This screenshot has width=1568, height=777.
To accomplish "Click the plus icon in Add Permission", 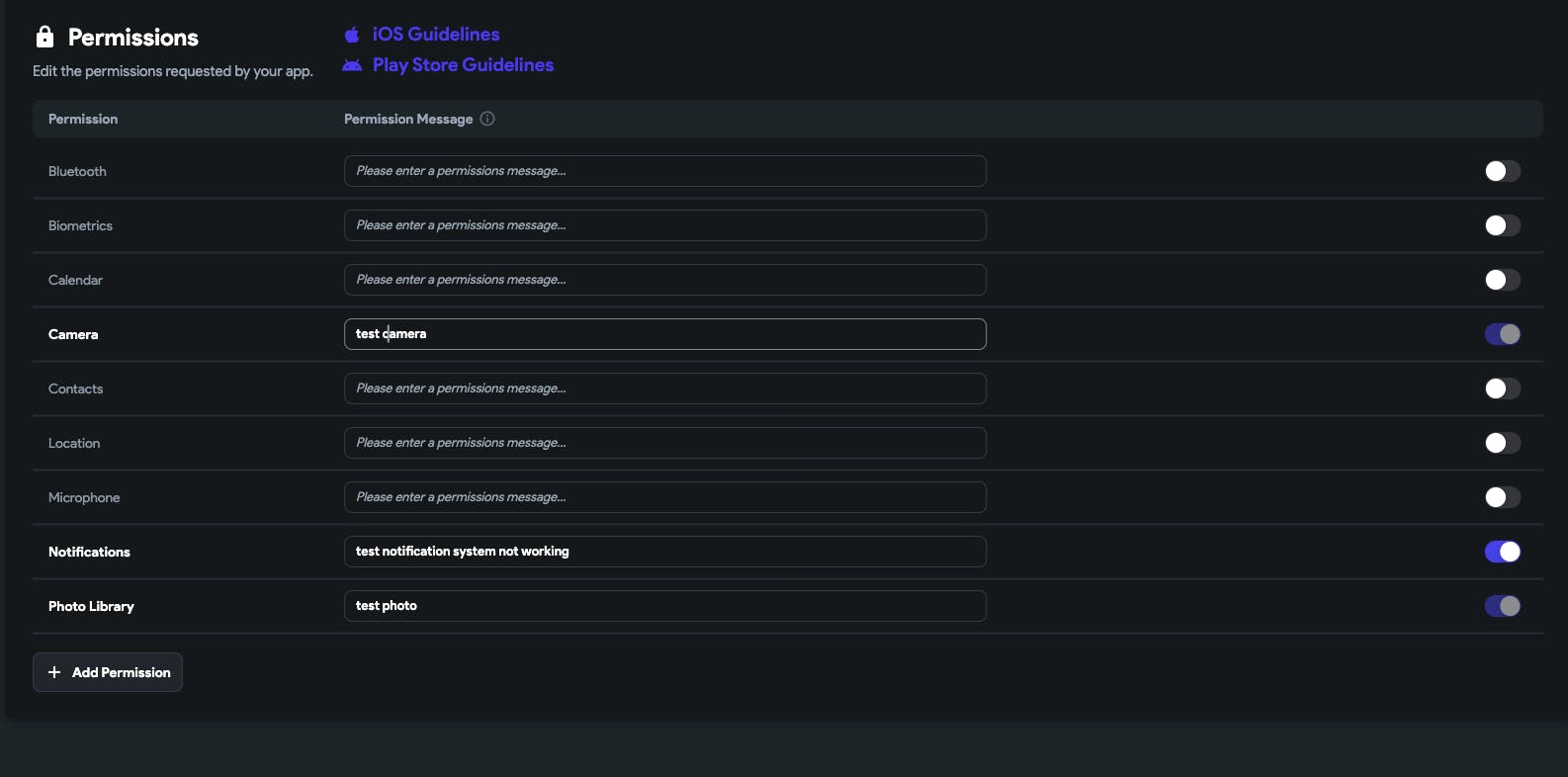I will 54,672.
